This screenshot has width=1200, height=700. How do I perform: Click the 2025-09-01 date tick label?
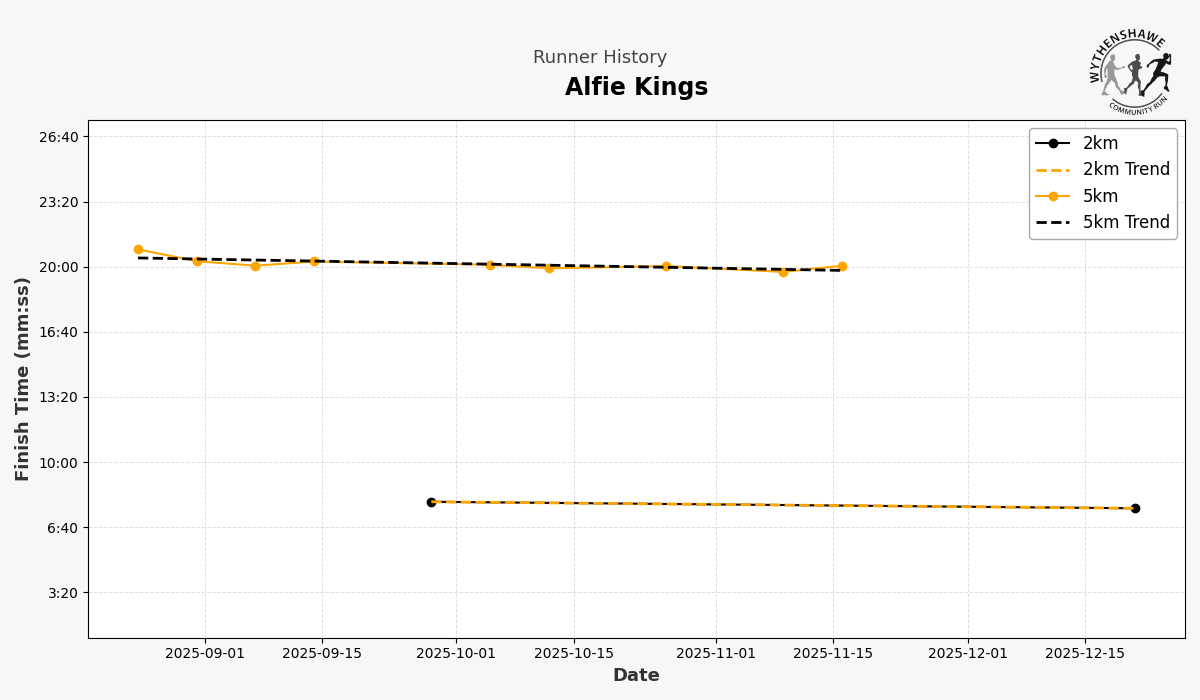(x=205, y=654)
